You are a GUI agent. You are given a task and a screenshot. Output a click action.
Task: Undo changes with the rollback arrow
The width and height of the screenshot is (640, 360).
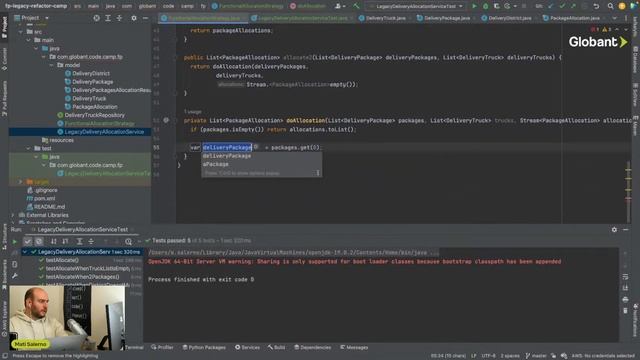[x=596, y=6]
